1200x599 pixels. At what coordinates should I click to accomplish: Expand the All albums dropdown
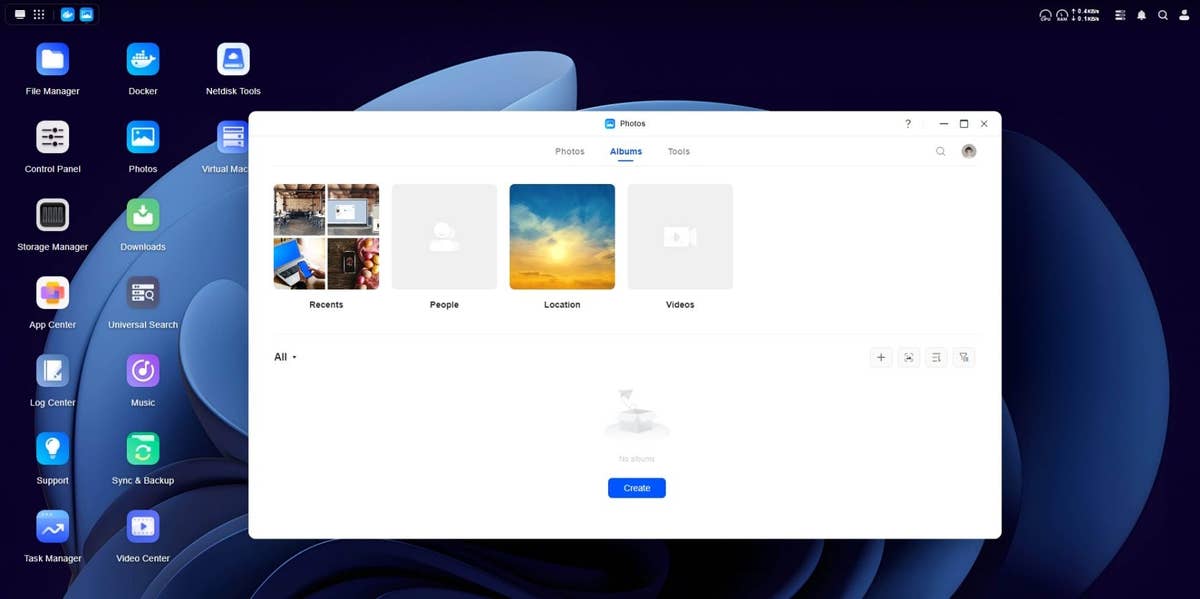[x=285, y=357]
